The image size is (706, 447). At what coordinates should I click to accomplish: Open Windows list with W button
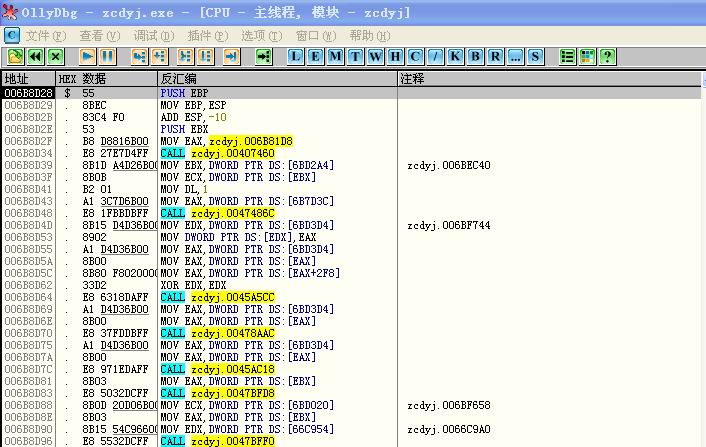tap(376, 57)
